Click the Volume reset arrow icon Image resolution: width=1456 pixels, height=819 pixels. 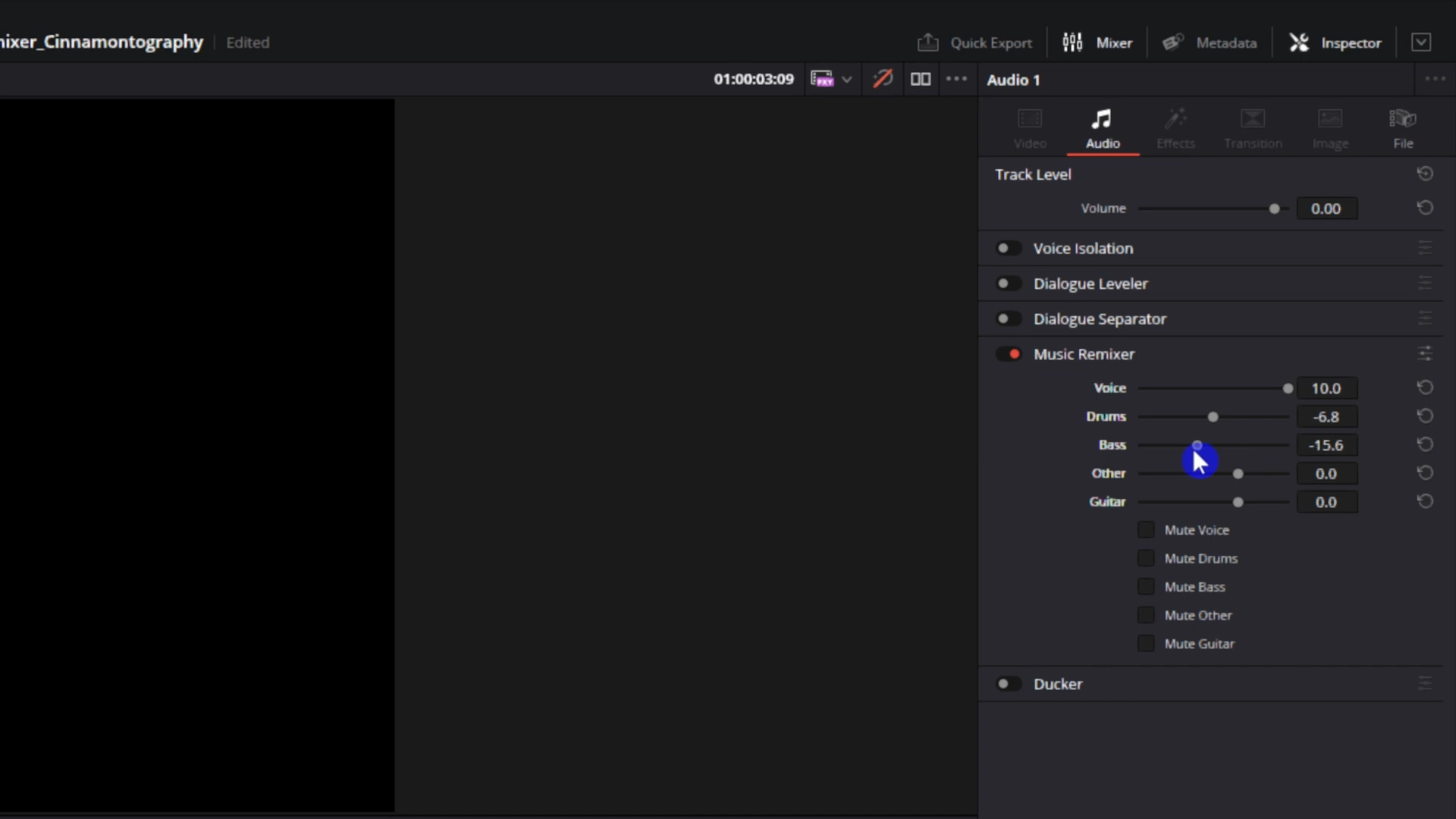click(x=1425, y=208)
